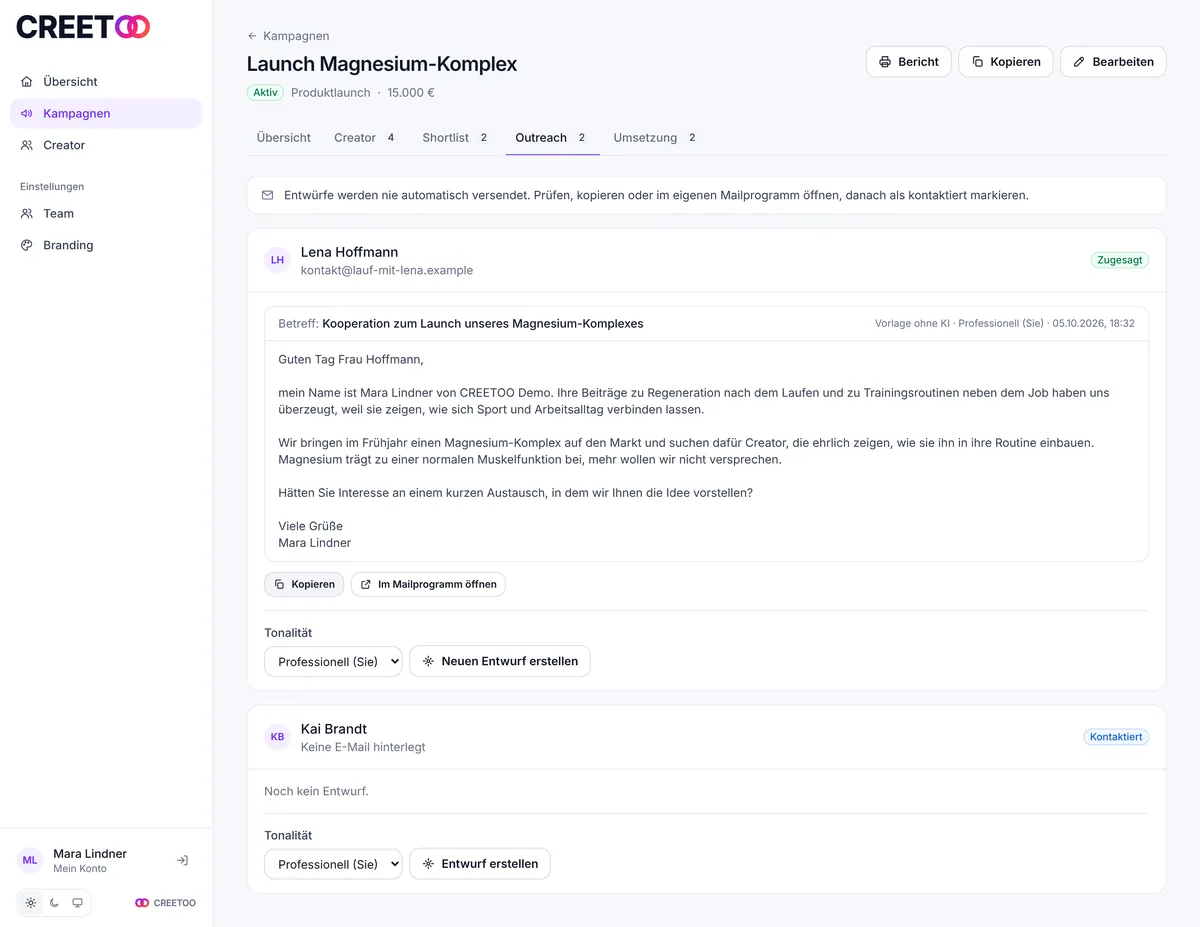Open the Übersicht sidebar item
This screenshot has height=927, width=1200.
[106, 82]
